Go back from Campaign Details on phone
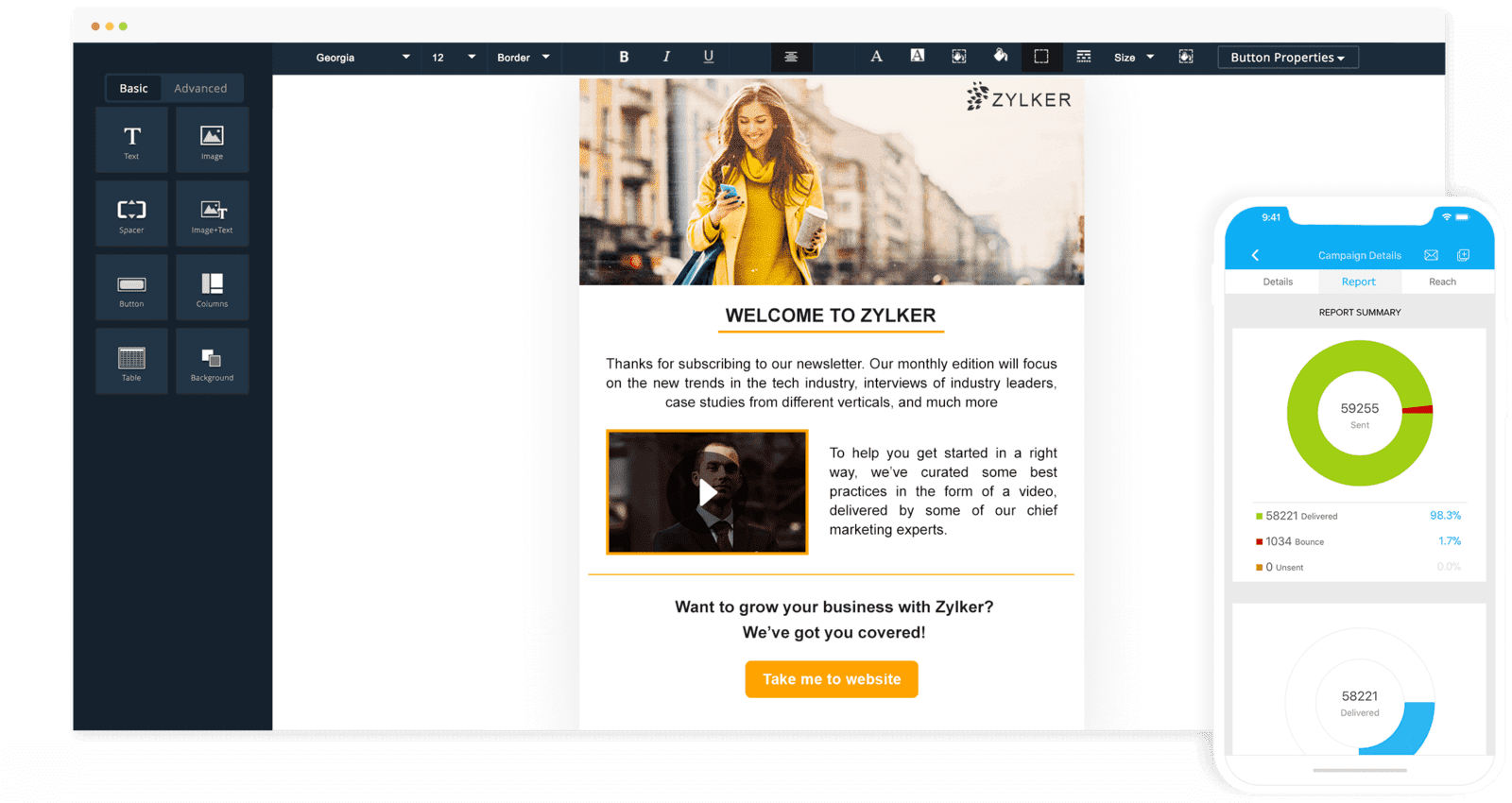Viewport: 1512px width, 803px height. click(x=1255, y=255)
